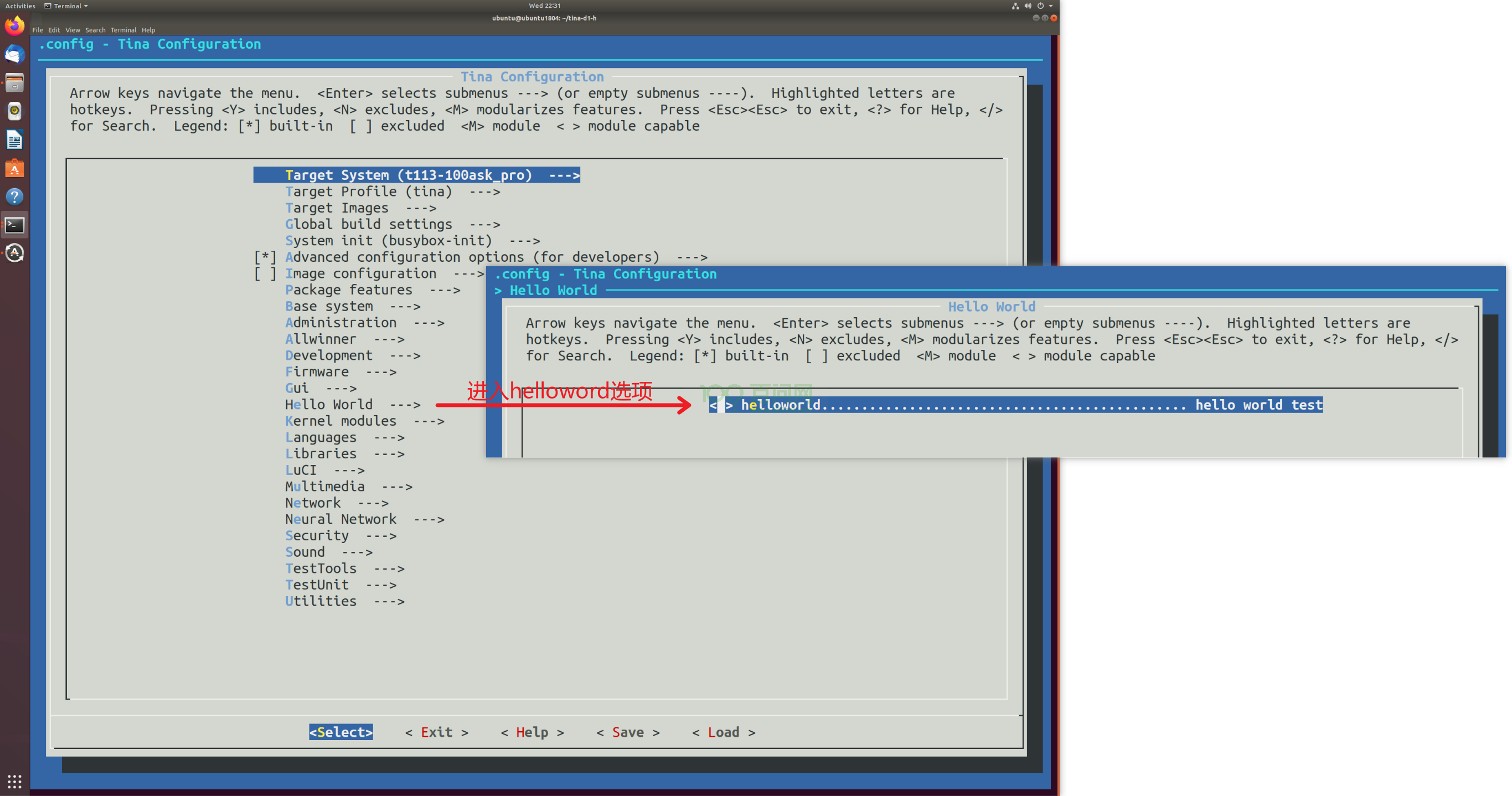Open the Help dock icon

point(15,197)
